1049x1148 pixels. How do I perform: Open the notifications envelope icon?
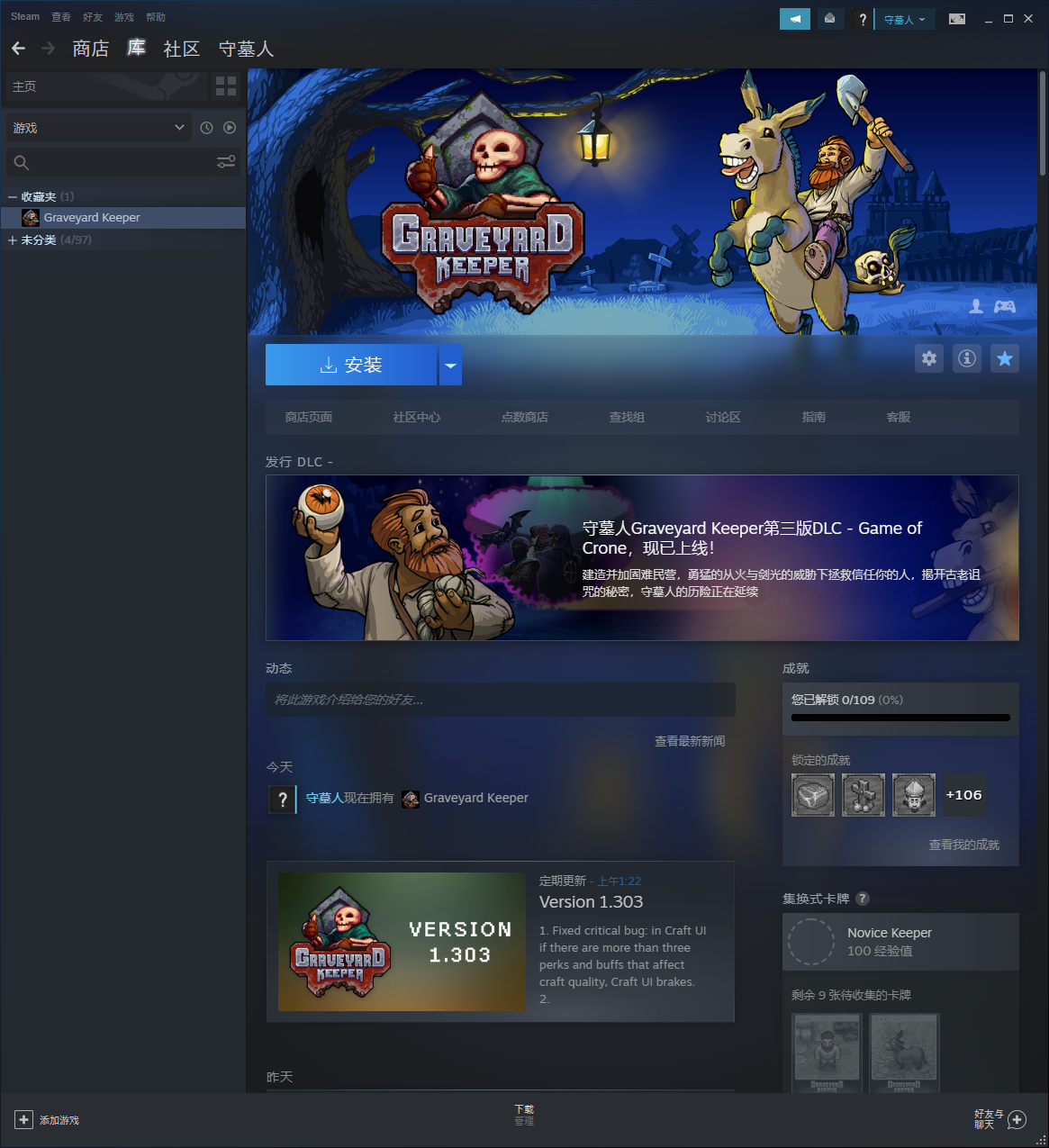coord(829,19)
